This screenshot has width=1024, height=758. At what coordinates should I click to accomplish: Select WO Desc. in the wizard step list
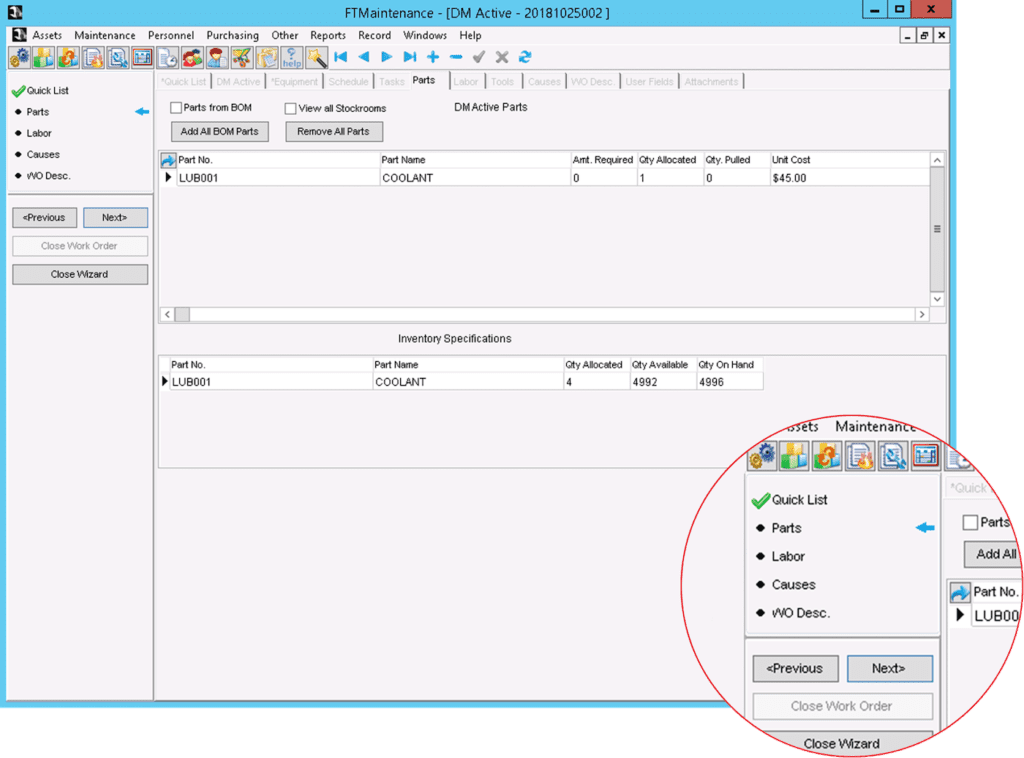[x=48, y=176]
